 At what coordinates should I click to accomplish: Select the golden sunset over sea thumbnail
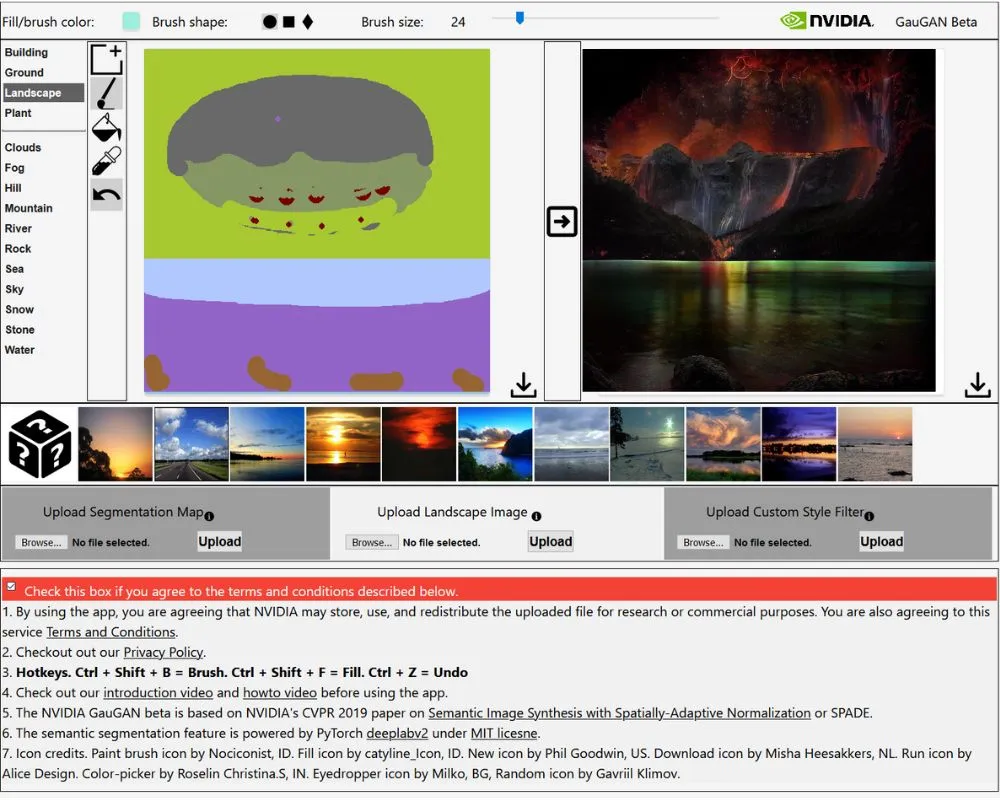(x=343, y=444)
